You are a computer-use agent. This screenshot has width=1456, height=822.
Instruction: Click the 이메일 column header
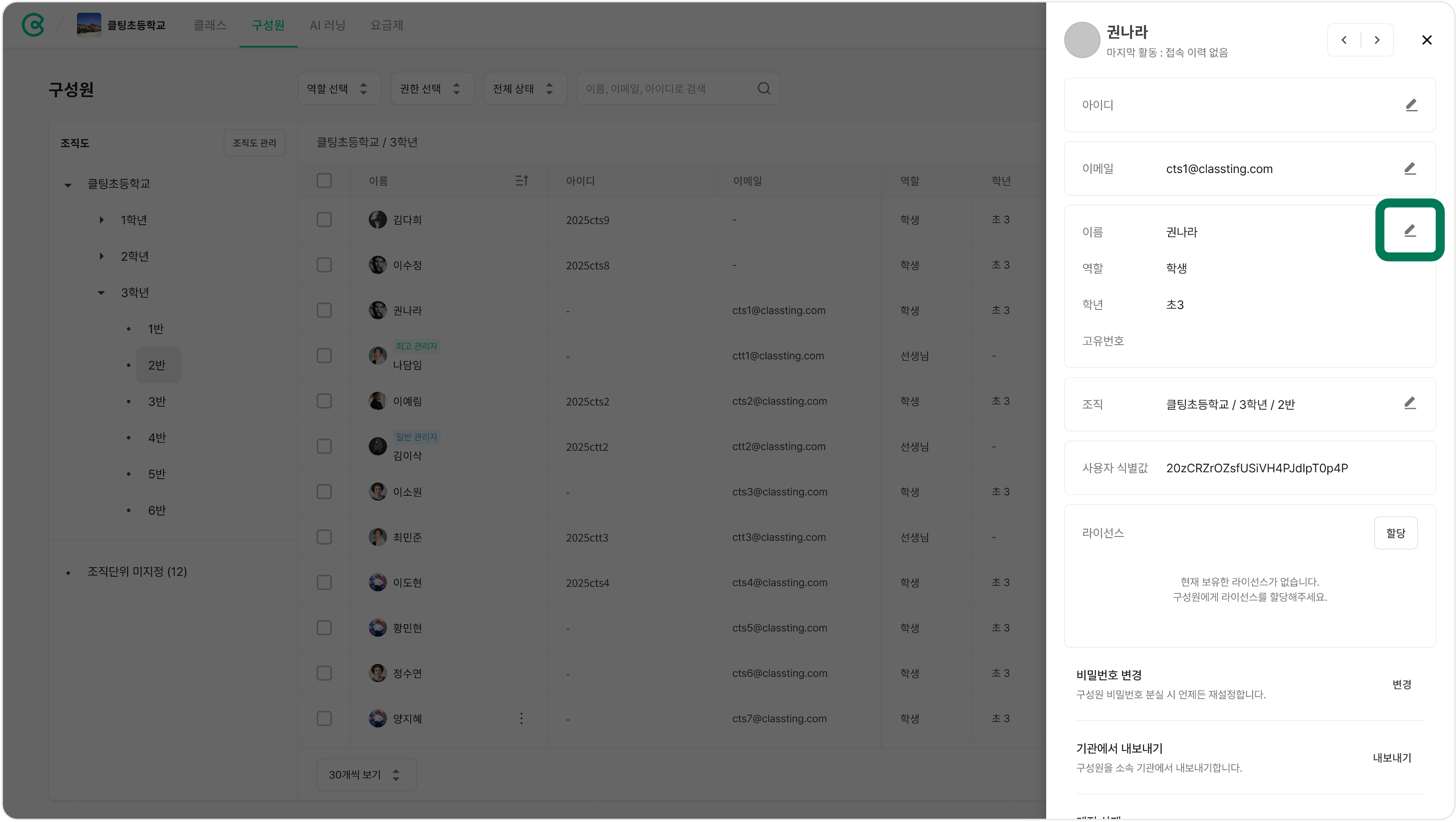[747, 181]
